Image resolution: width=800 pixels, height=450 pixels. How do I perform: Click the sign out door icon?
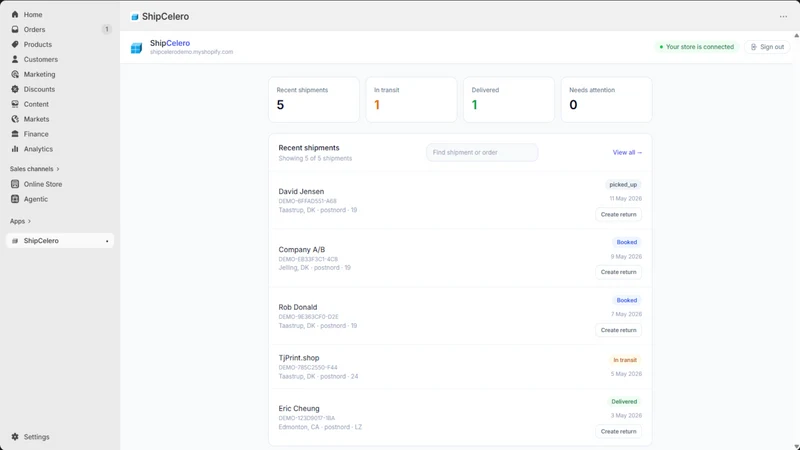tap(754, 47)
